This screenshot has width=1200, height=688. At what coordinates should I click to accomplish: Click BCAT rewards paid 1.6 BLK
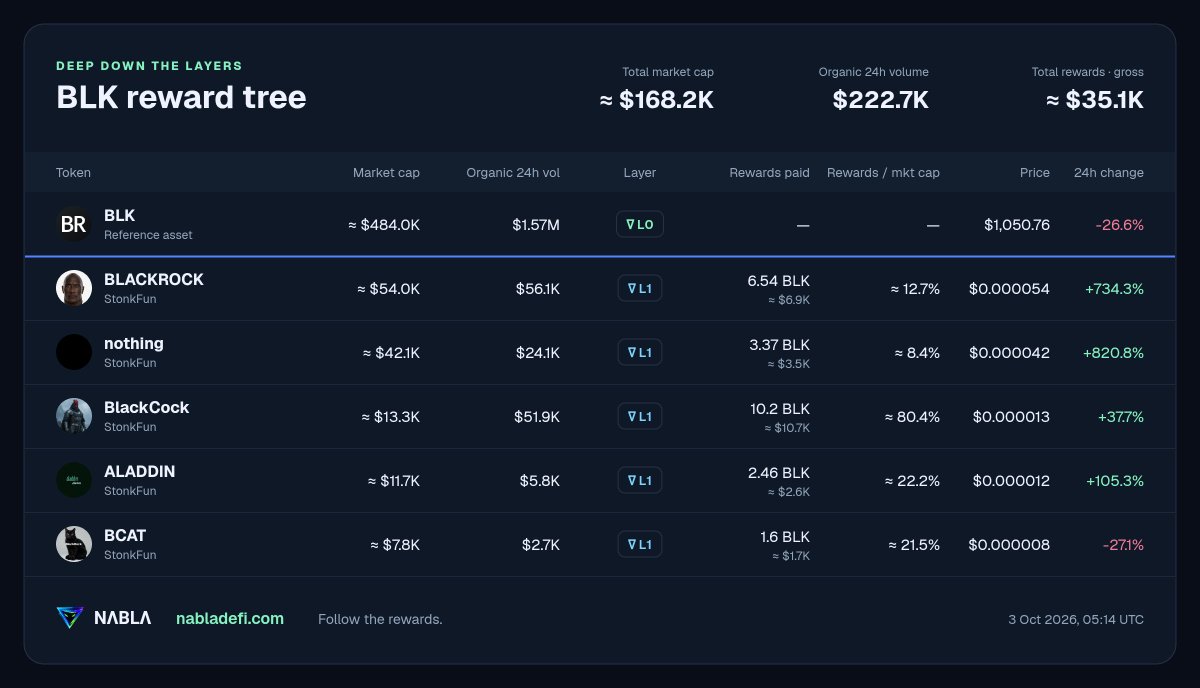[785, 537]
